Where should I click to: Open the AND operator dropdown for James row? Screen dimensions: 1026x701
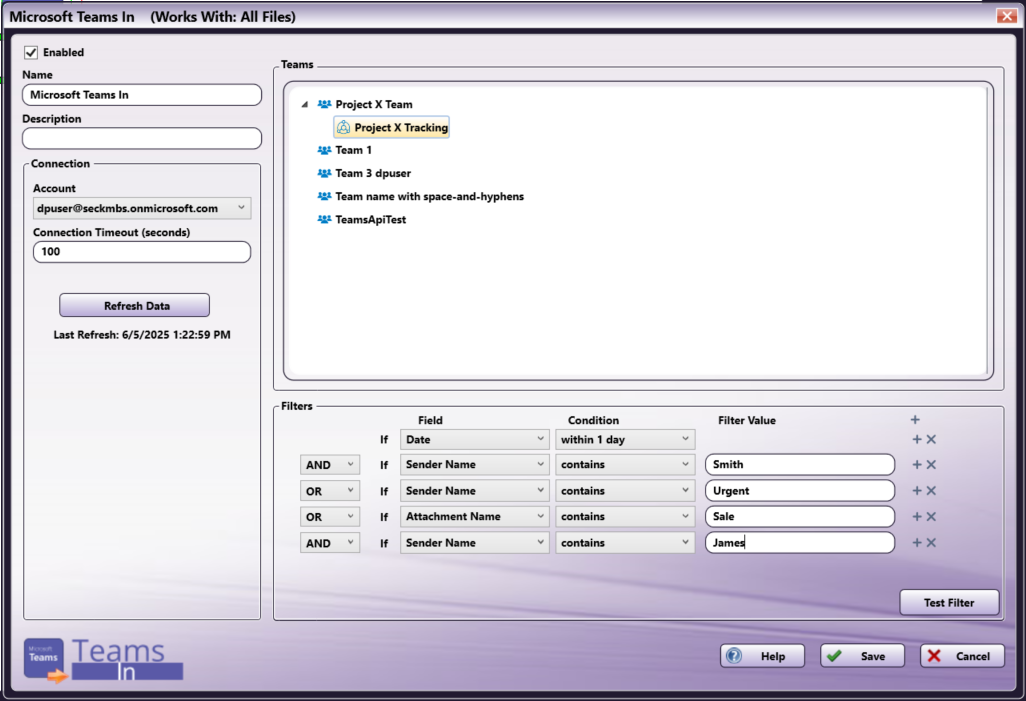coord(330,543)
